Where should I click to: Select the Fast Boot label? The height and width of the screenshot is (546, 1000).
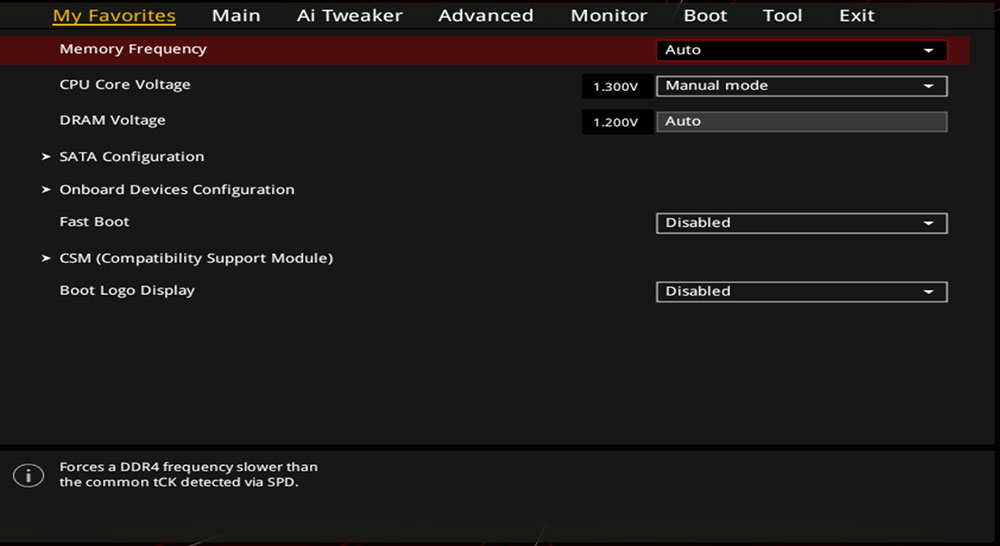(x=94, y=222)
